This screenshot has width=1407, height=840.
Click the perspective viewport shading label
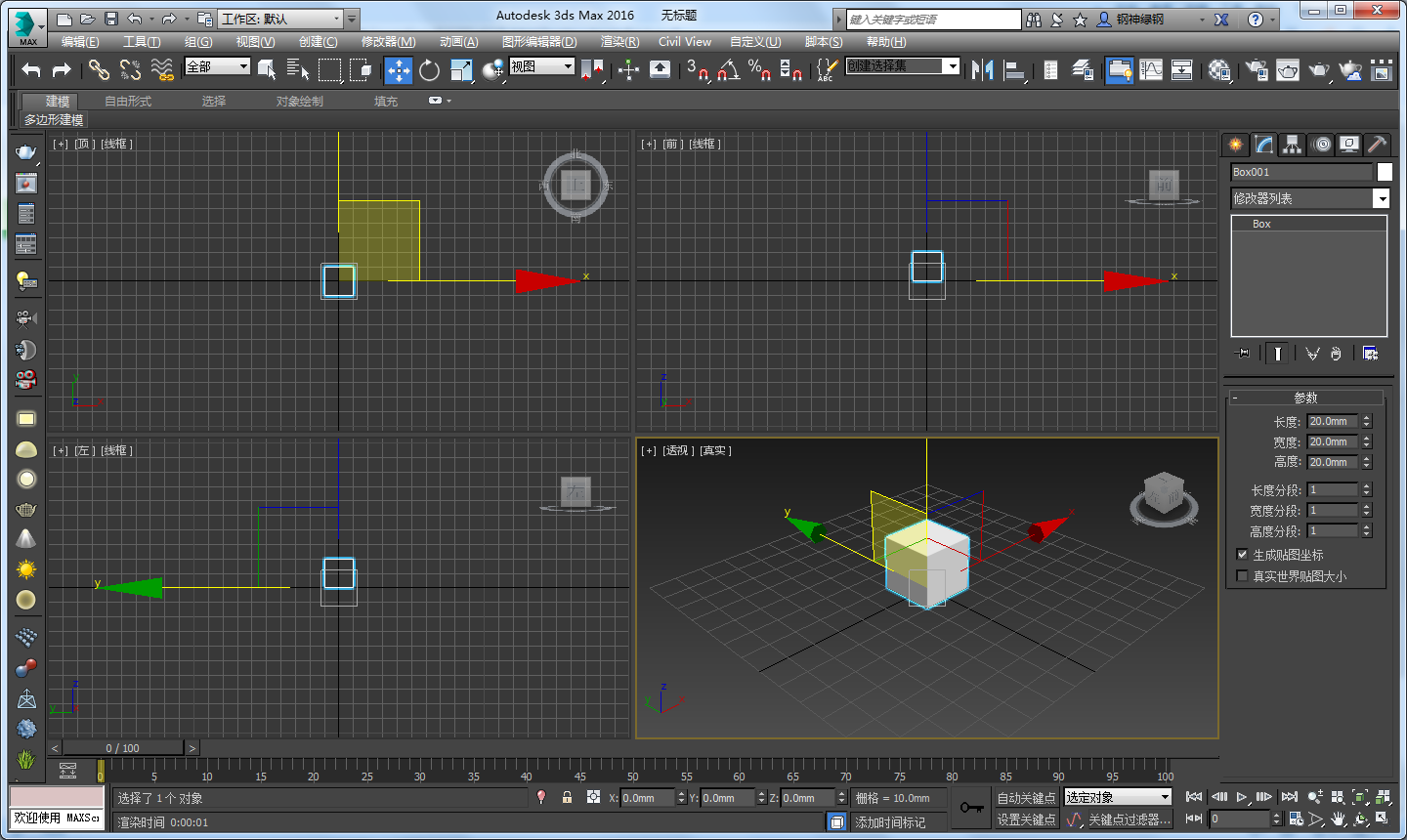pyautogui.click(x=715, y=450)
